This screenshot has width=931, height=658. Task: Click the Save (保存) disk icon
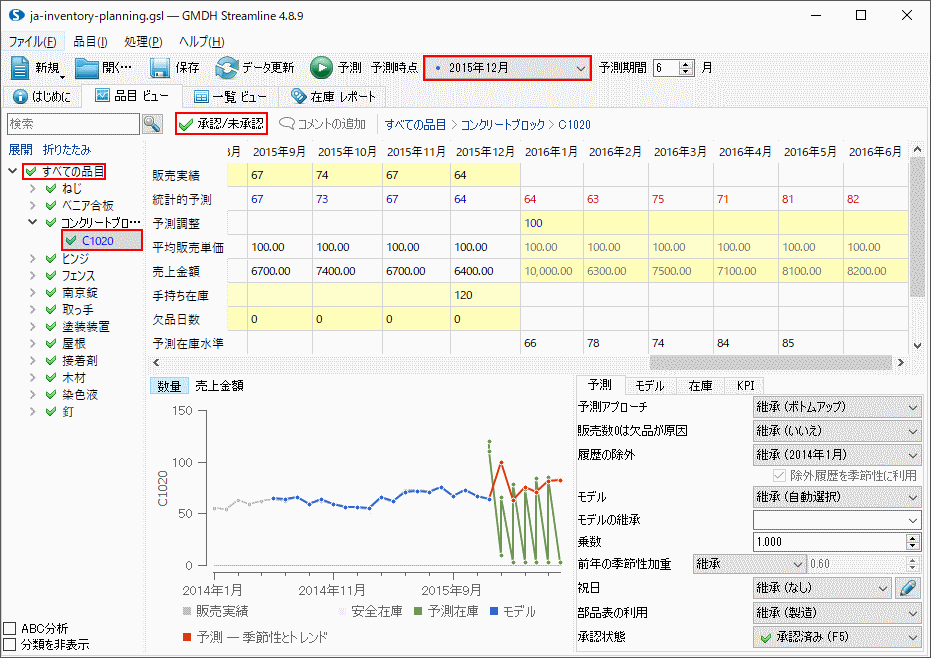(x=160, y=68)
